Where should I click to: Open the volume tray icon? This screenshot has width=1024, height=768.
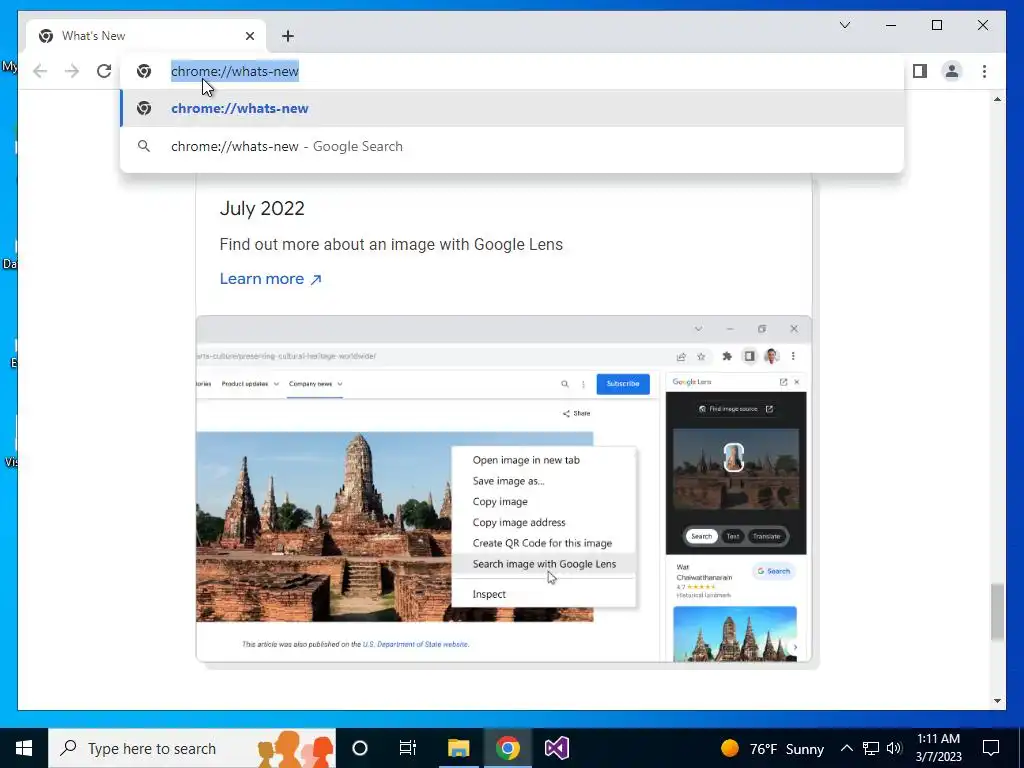click(x=894, y=748)
